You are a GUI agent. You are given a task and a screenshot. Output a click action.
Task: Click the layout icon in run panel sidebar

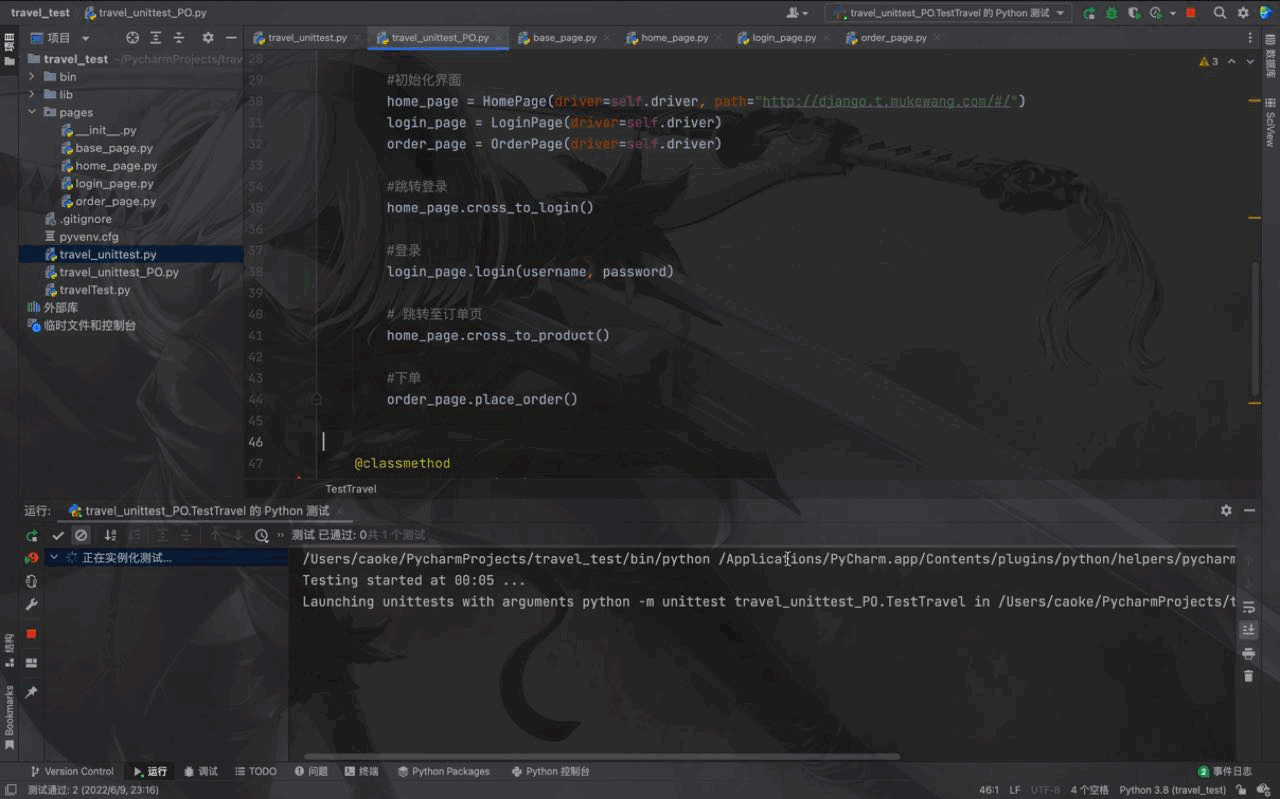click(x=32, y=662)
